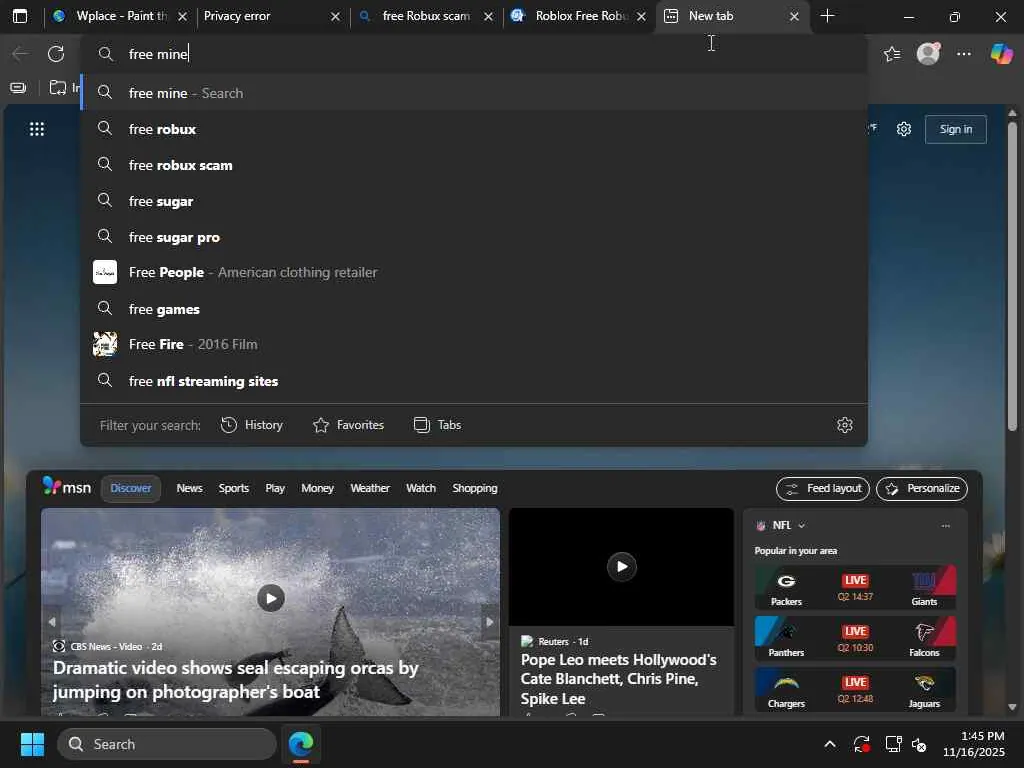Click the leftmost favorites bar icon
1024x768 pixels.
[x=18, y=88]
